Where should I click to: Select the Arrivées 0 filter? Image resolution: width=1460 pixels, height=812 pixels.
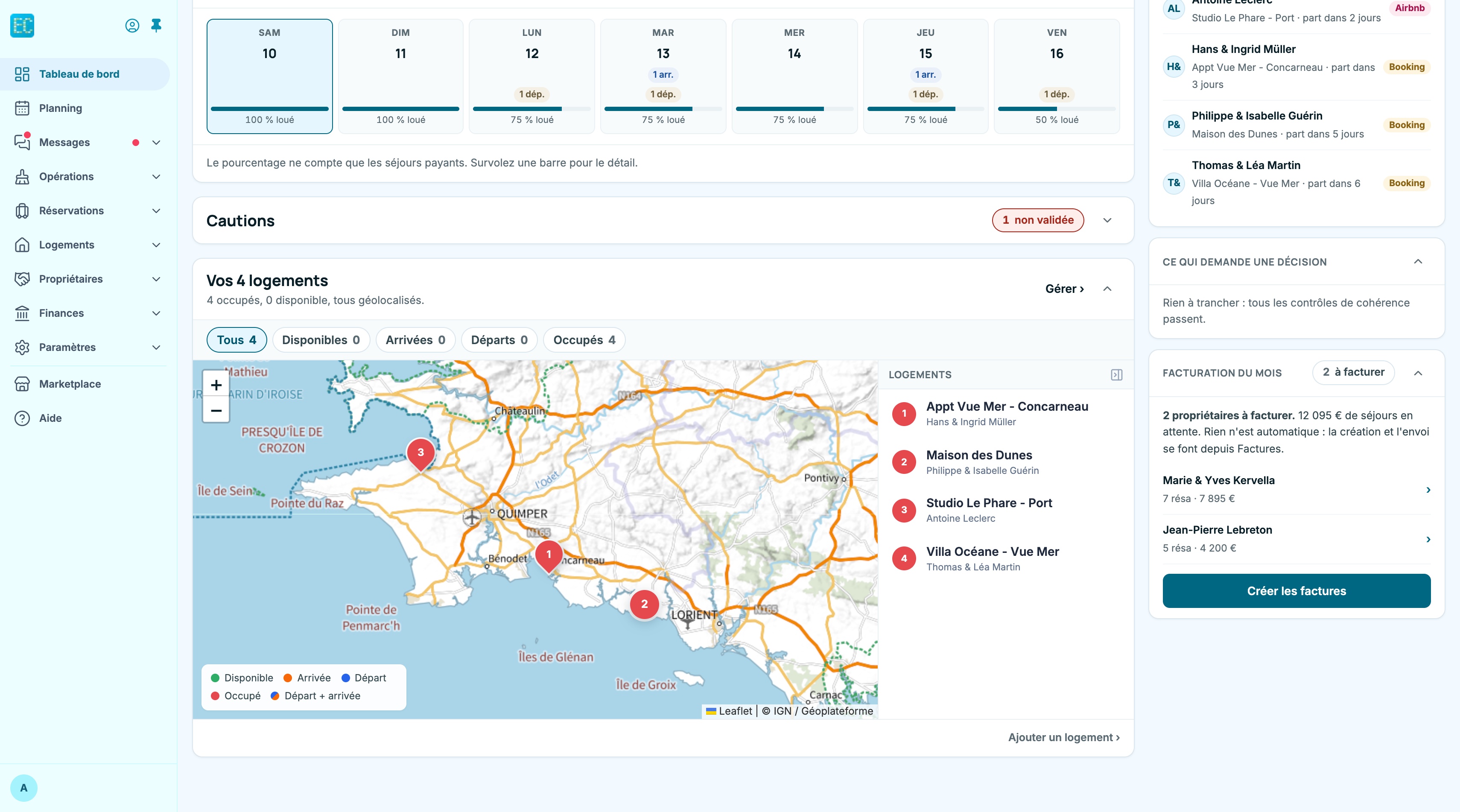coord(415,340)
